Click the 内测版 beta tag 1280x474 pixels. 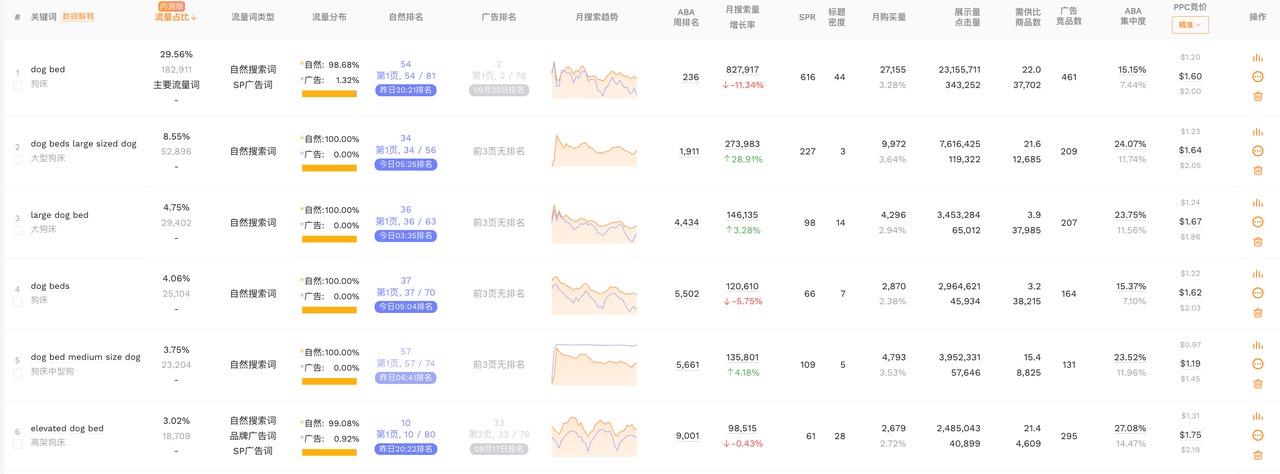(x=174, y=6)
